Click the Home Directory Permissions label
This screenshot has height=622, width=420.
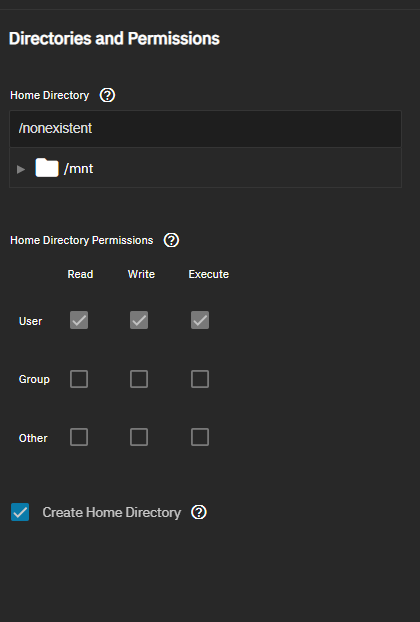tap(82, 240)
